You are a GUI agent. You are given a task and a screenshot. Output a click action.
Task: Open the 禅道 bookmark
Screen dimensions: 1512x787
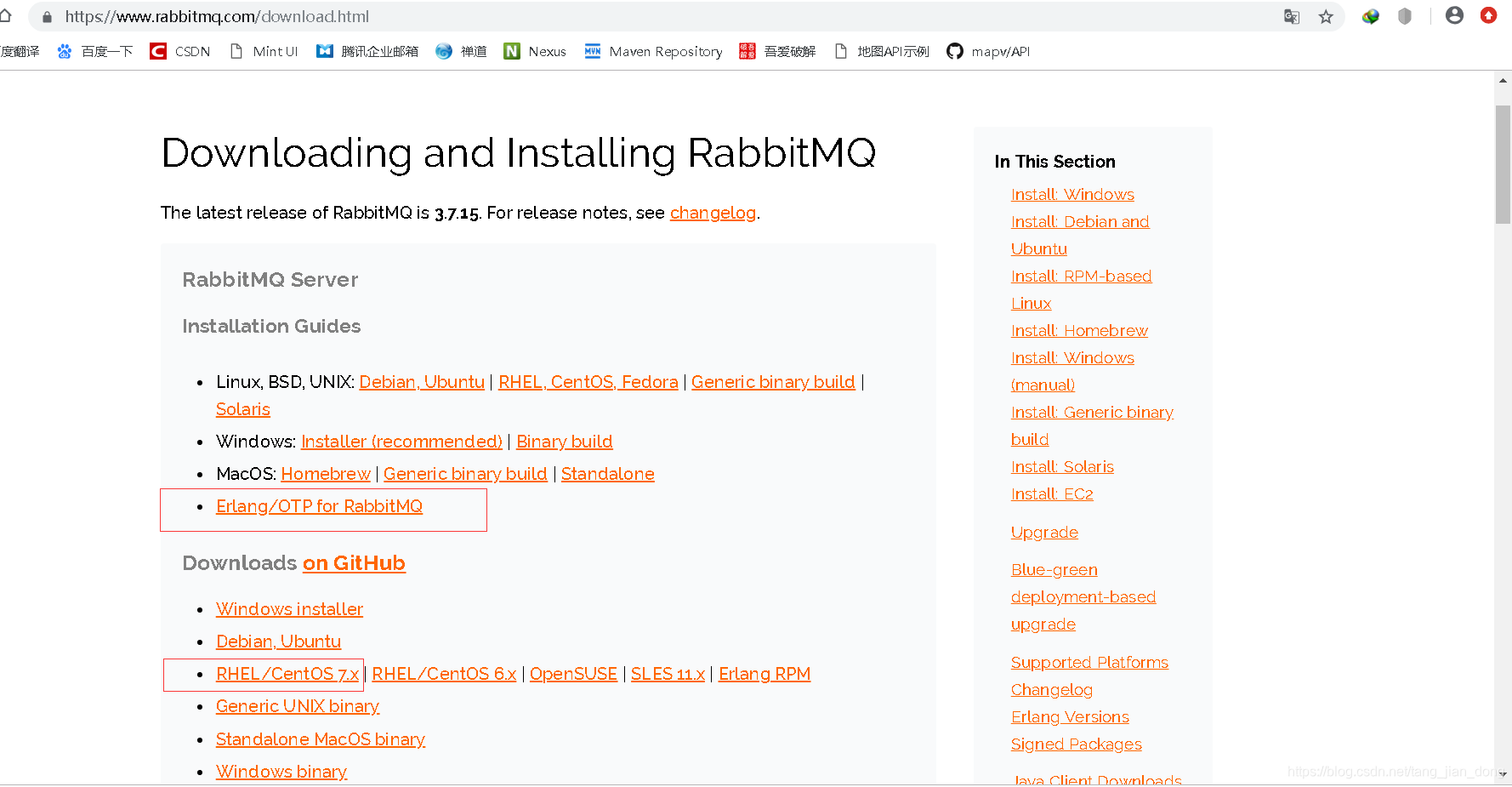click(461, 51)
